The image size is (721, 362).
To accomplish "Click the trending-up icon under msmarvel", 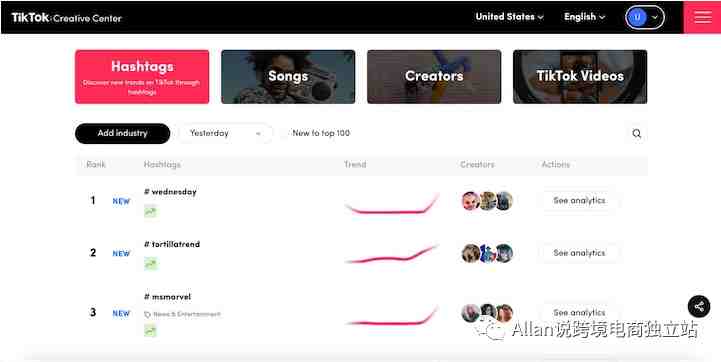I will pyautogui.click(x=150, y=330).
